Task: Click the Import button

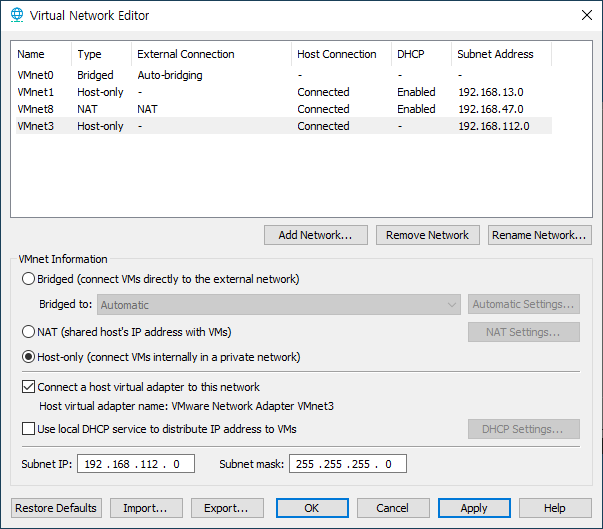Action: 146,508
